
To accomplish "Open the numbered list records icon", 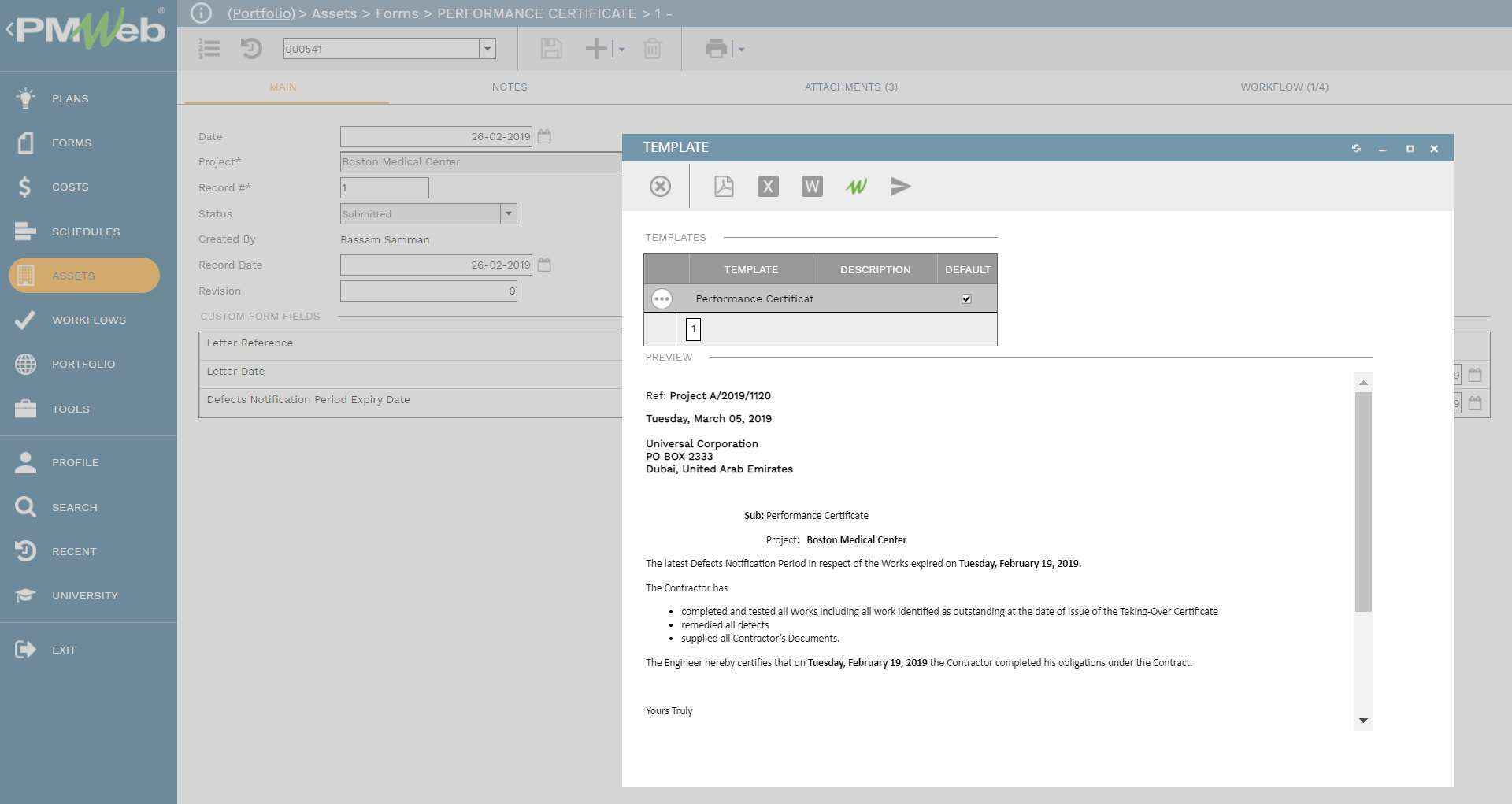I will pos(209,49).
